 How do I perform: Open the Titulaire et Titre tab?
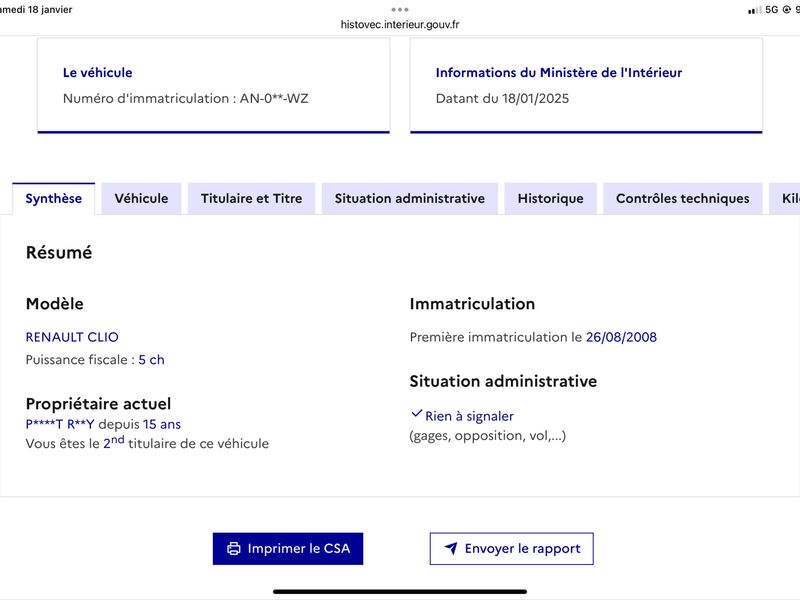[x=252, y=198]
